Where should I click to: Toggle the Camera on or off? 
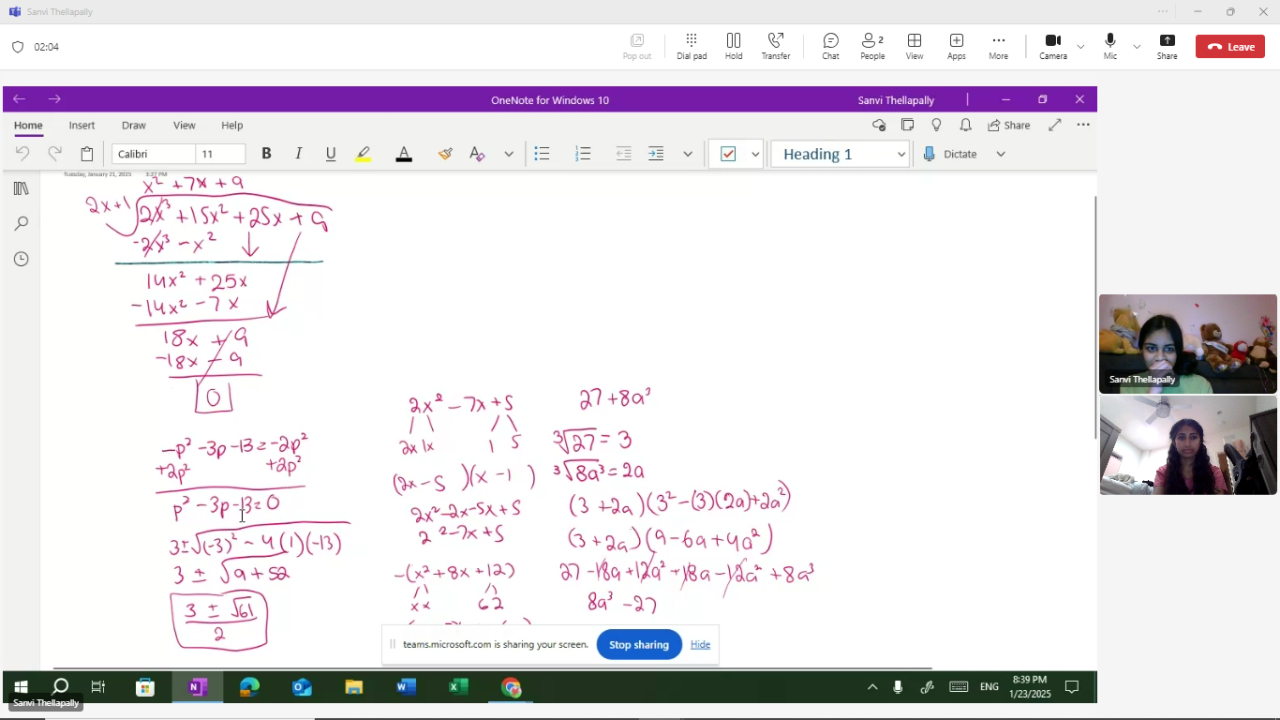(1053, 46)
